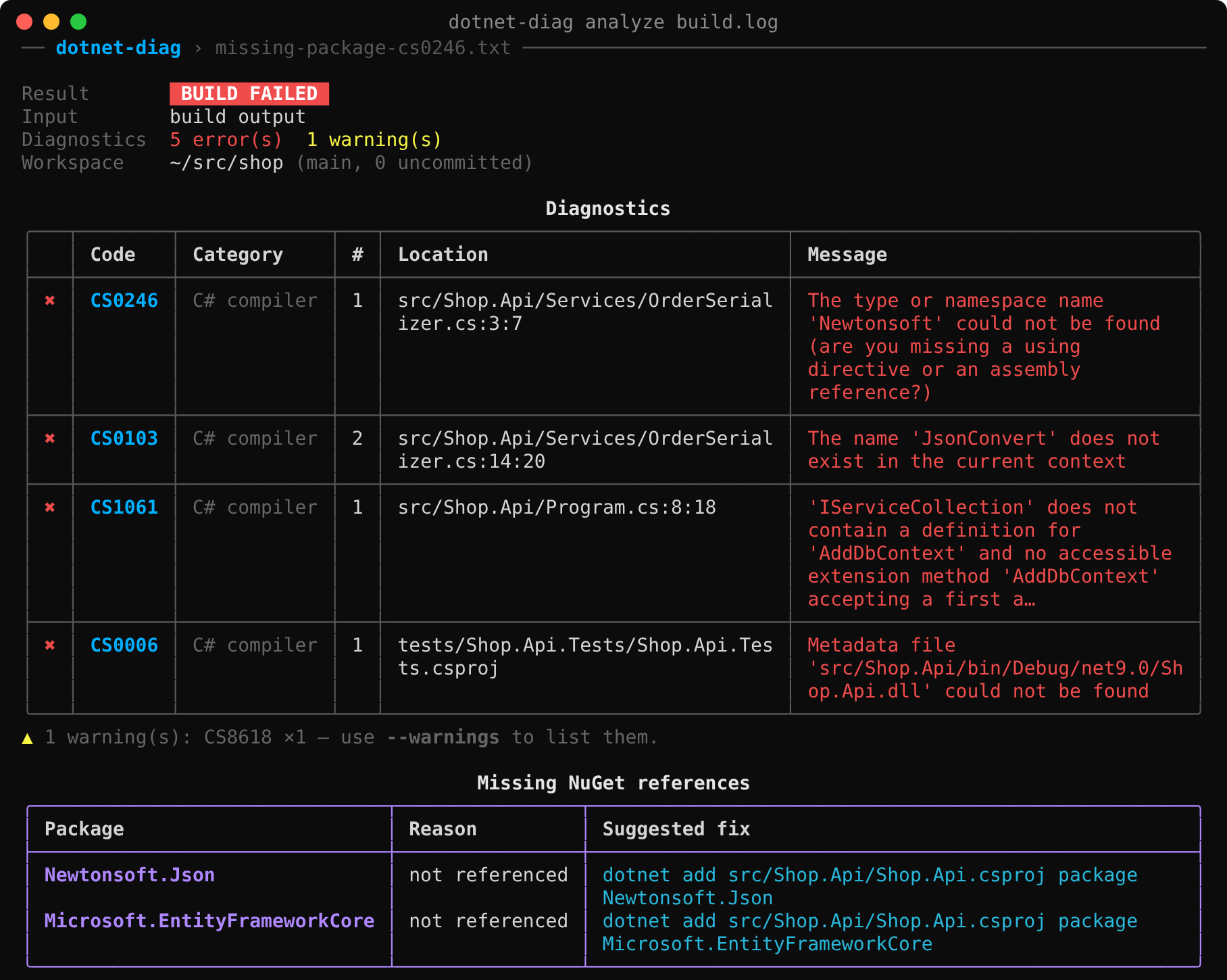
Task: Click the window title 'dotnet-diag analyze build.log'
Action: point(613,22)
